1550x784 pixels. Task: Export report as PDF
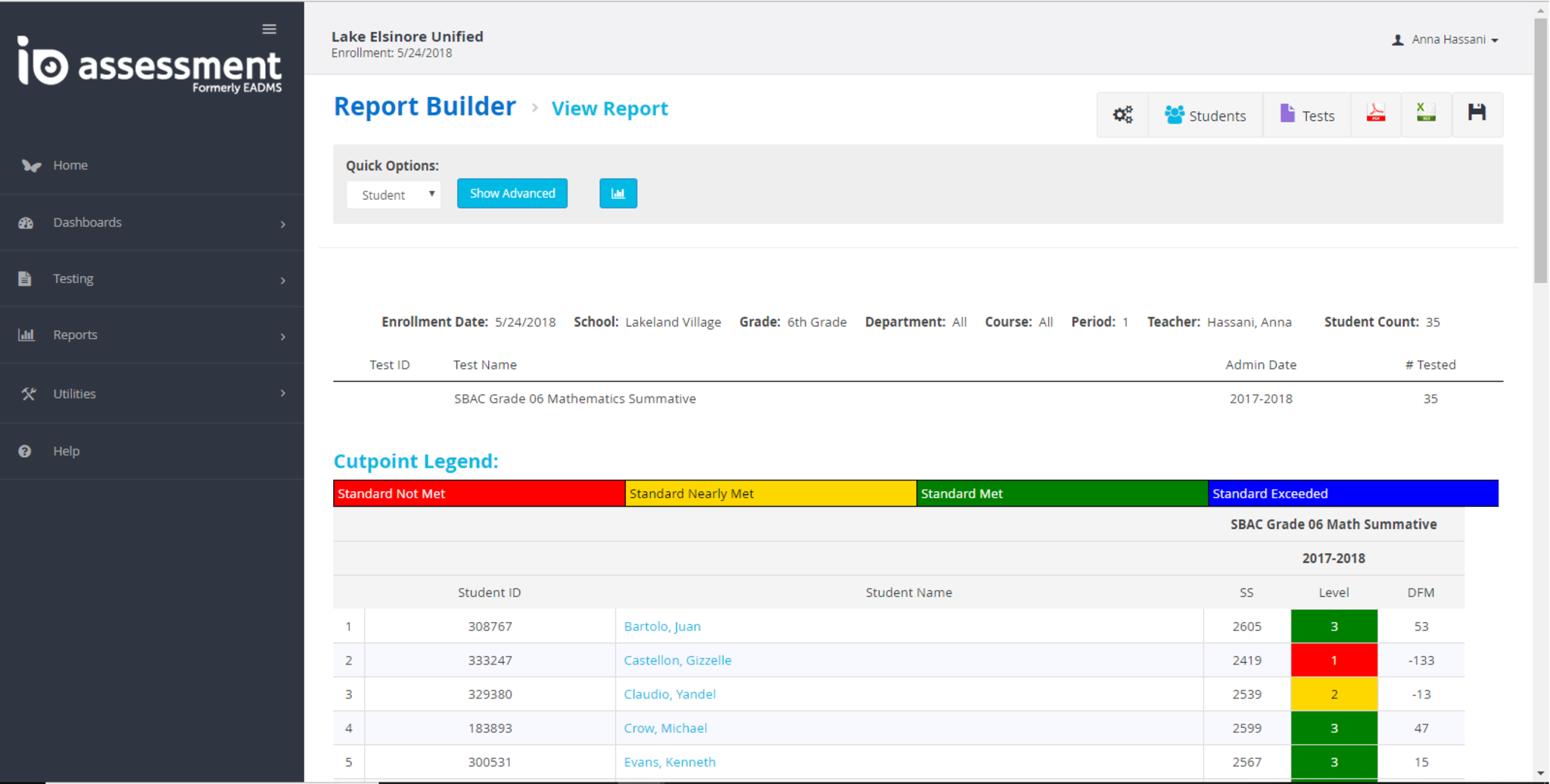tap(1375, 114)
